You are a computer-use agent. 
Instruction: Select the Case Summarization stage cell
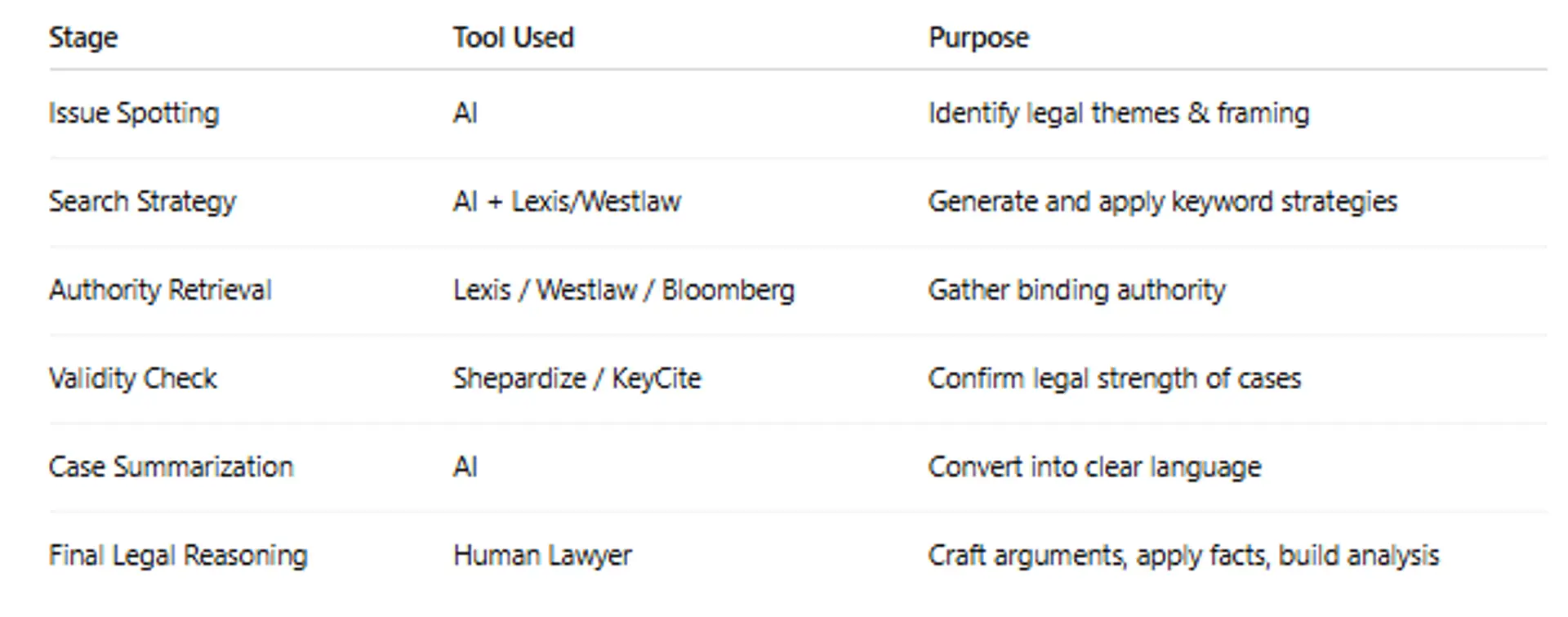[171, 467]
